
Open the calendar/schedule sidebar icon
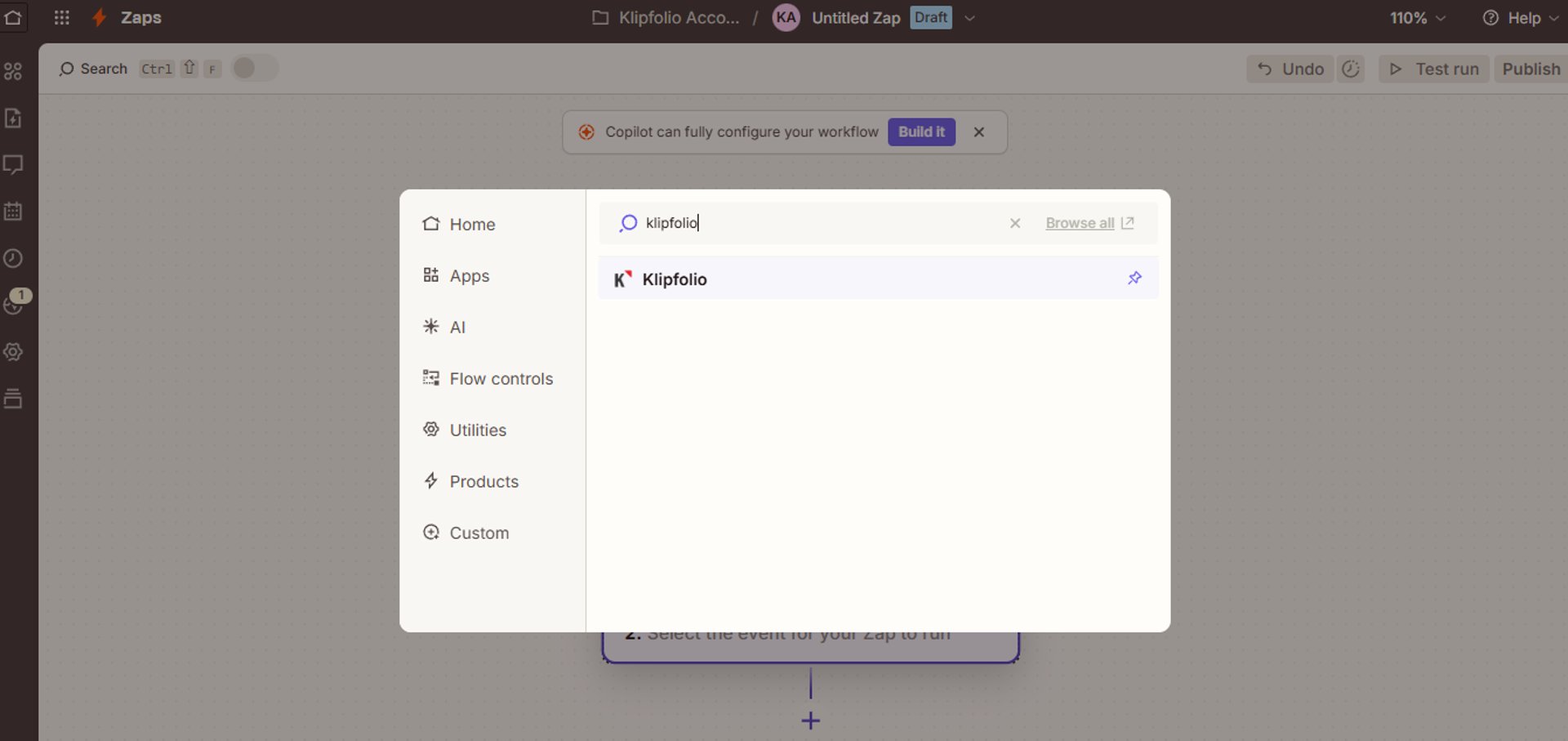(x=13, y=211)
